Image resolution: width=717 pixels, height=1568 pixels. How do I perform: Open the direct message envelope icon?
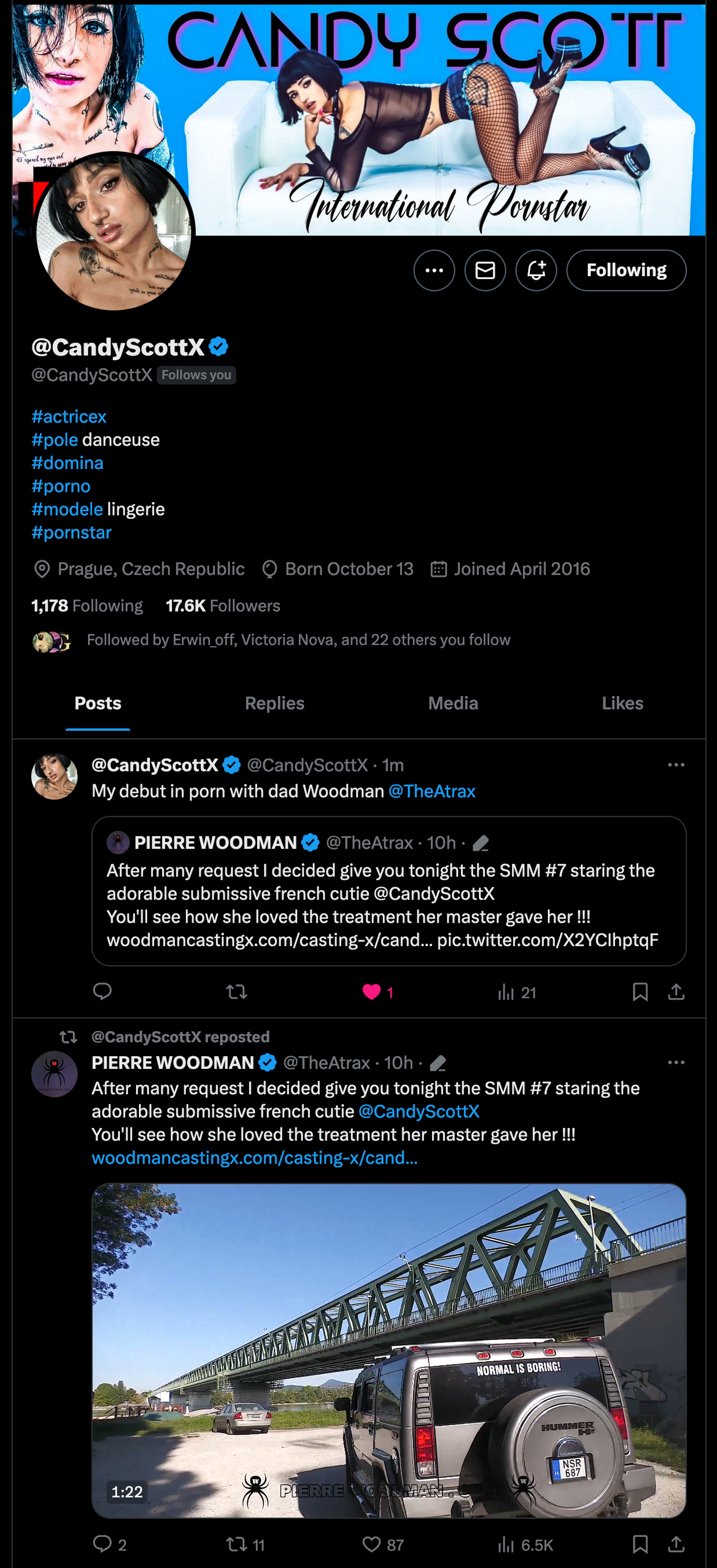click(485, 270)
